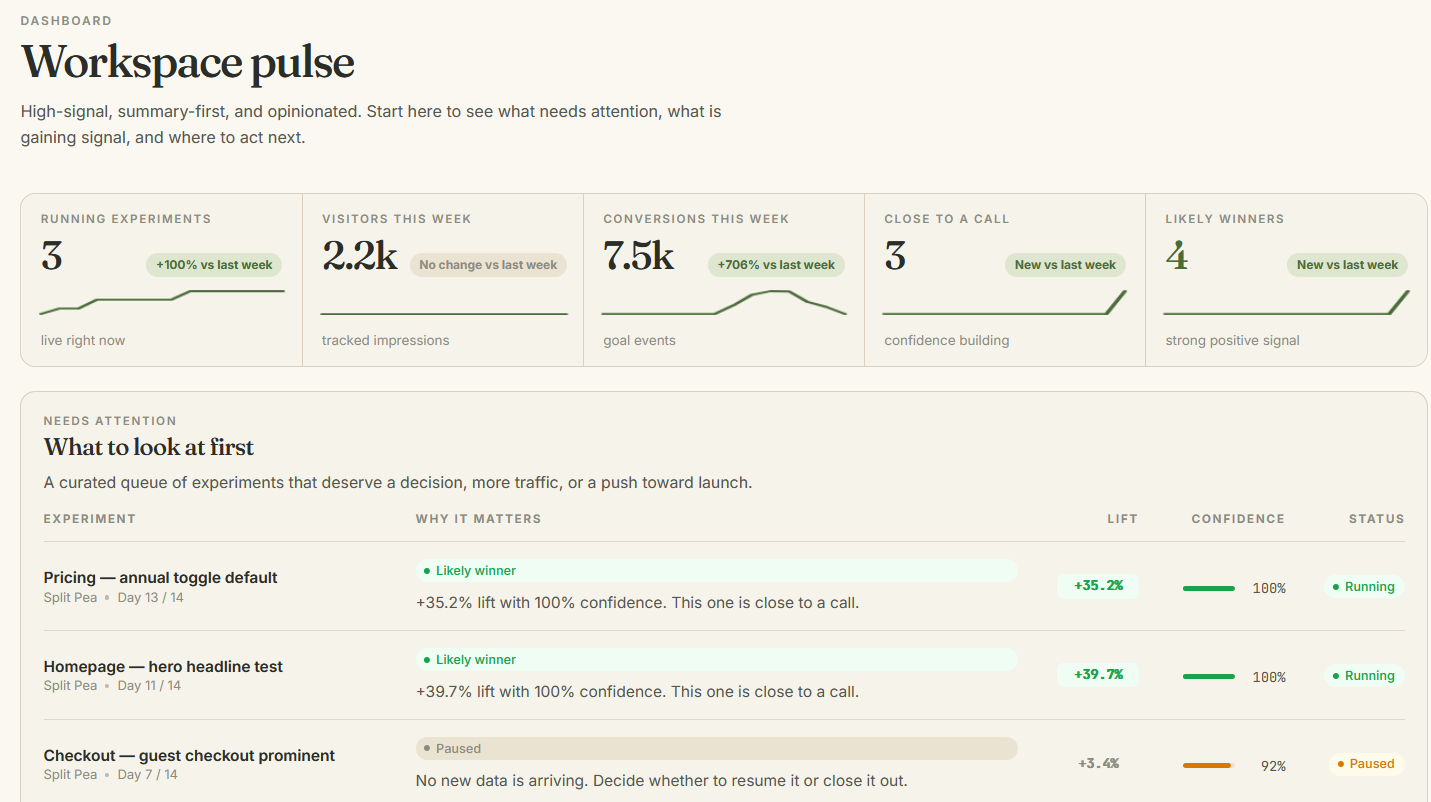Click the '+100% vs last week' badge
The width and height of the screenshot is (1431, 802).
pos(214,265)
